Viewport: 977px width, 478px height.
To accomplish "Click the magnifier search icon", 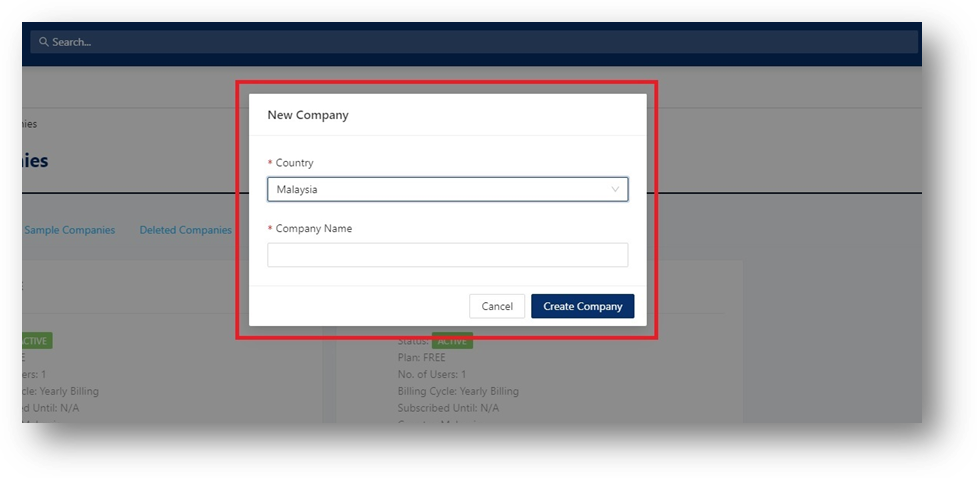I will (x=44, y=42).
